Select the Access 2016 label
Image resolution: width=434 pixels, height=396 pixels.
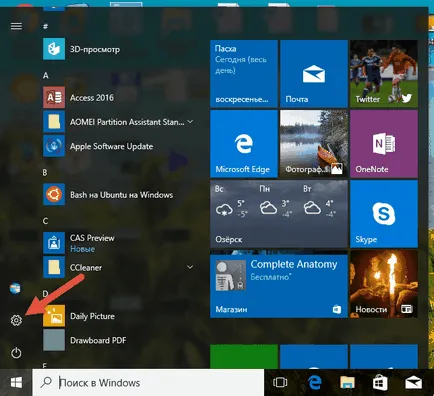pos(92,98)
